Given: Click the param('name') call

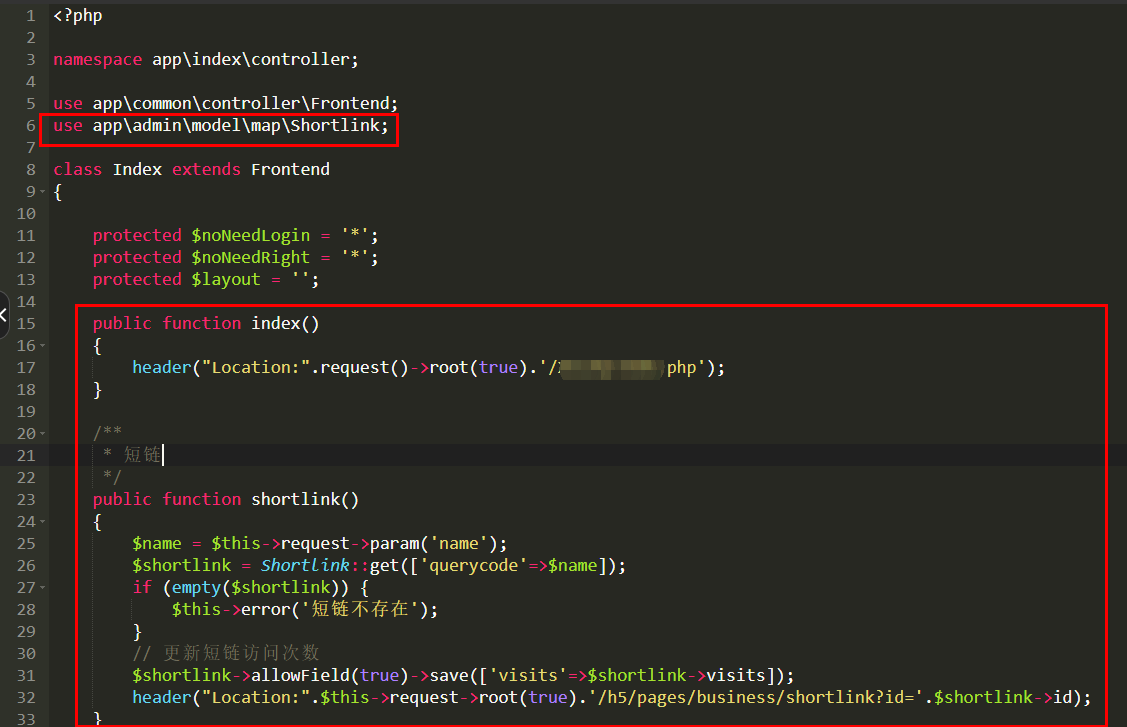Looking at the screenshot, I should [433, 544].
